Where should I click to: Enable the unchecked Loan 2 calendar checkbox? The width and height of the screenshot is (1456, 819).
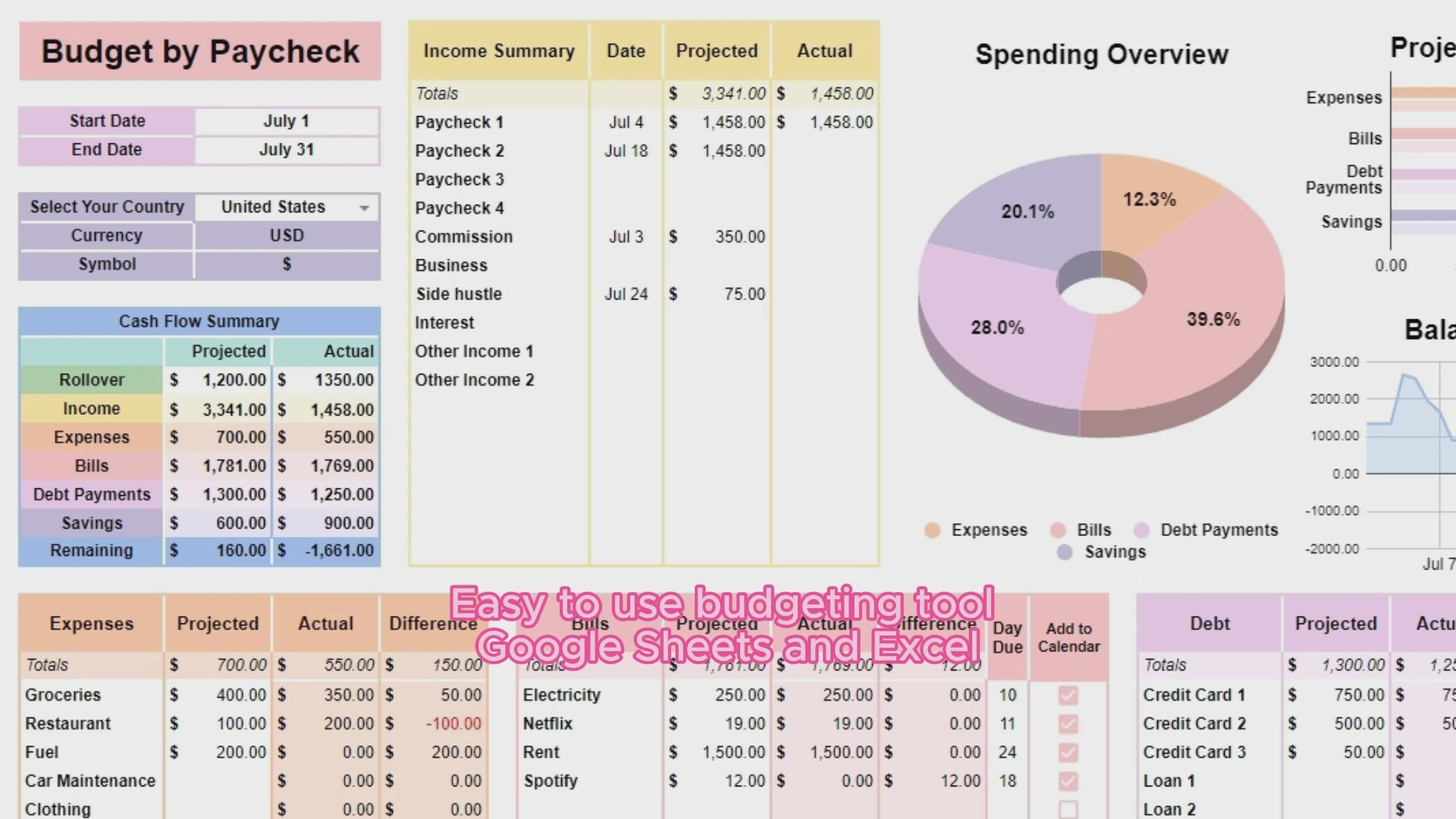pos(1068,808)
